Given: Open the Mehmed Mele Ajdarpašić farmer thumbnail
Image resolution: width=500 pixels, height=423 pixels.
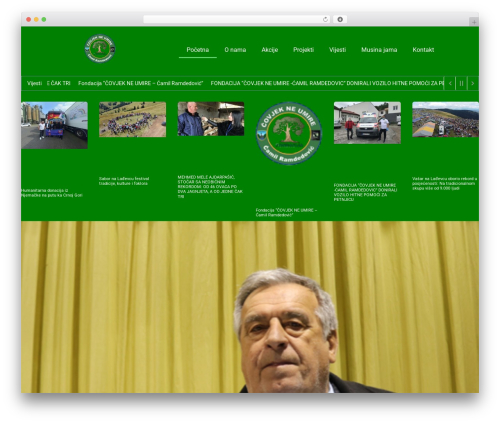Looking at the screenshot, I should point(211,119).
